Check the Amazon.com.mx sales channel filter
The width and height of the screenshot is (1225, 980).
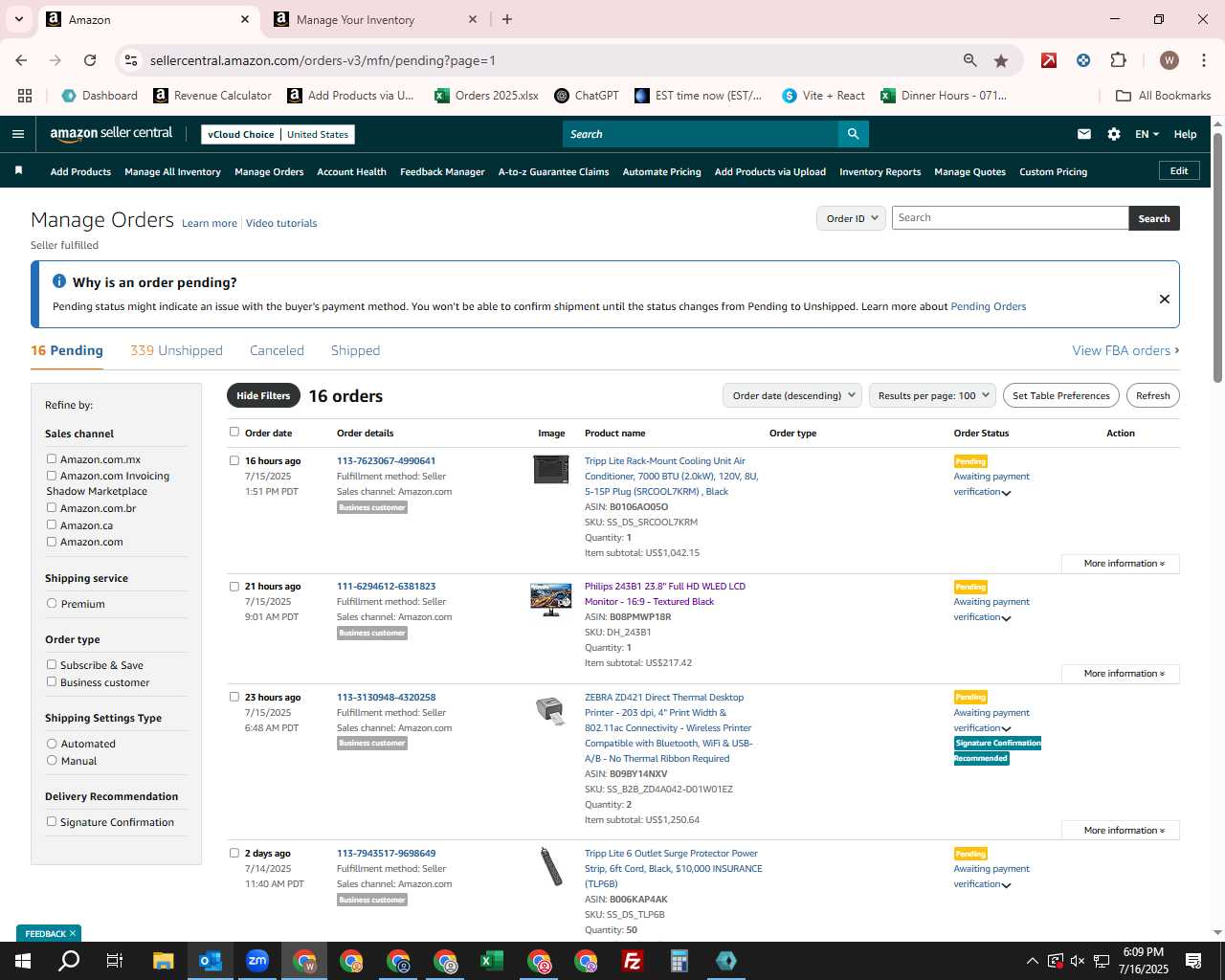tap(52, 459)
